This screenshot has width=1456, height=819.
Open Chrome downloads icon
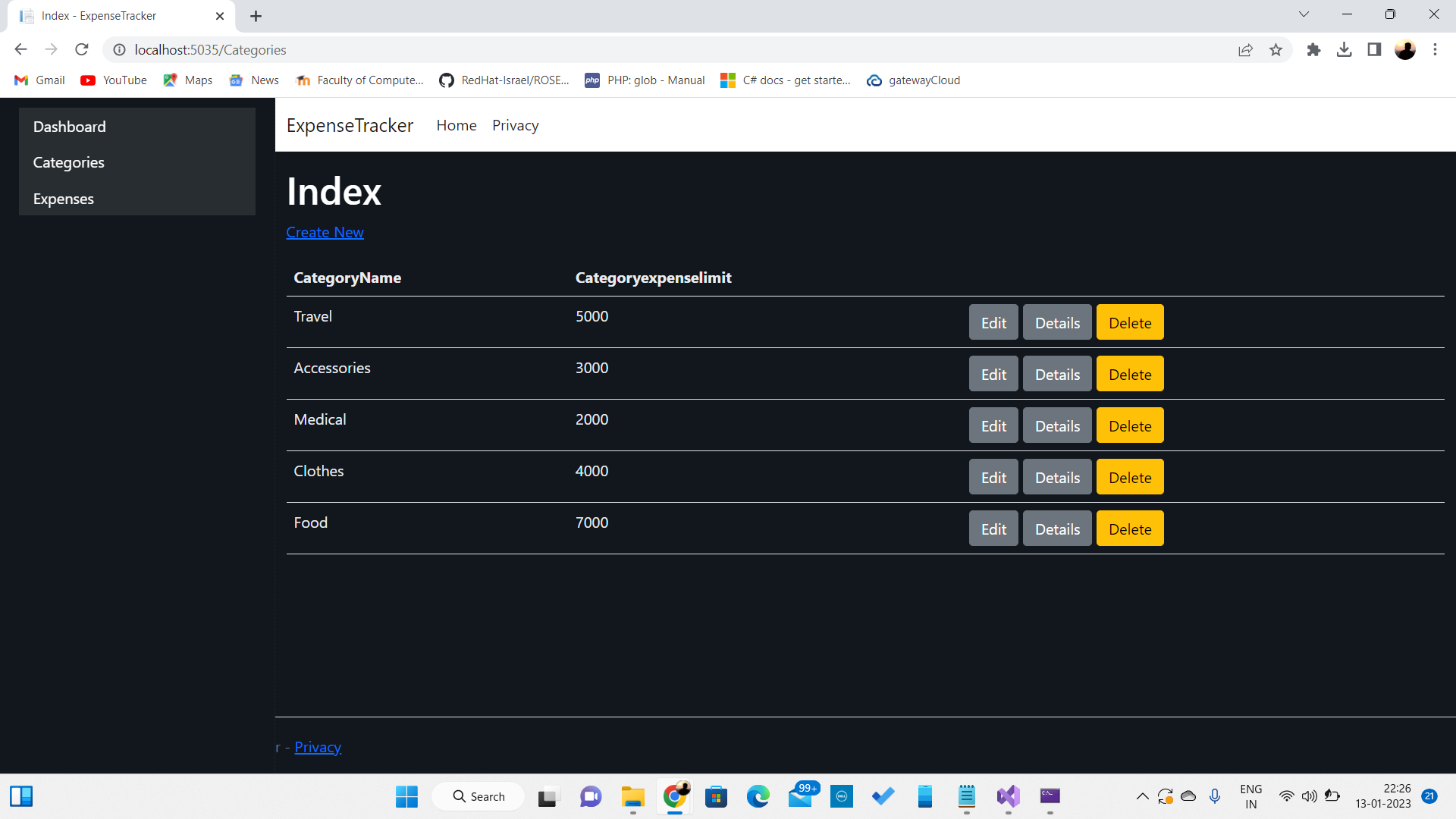(x=1344, y=49)
